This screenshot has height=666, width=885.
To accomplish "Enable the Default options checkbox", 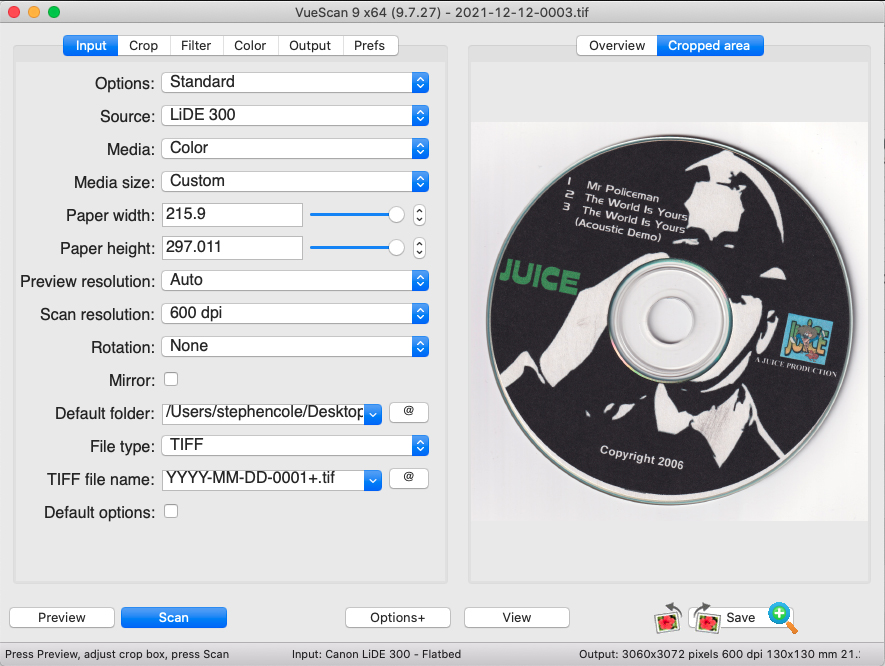I will pos(171,511).
